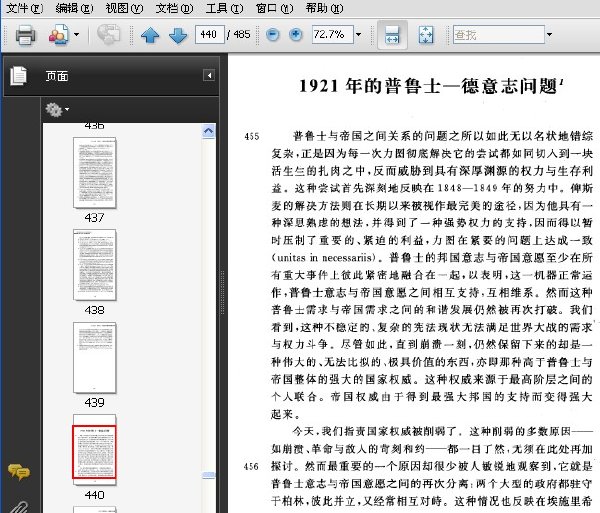Select the page 437 thumbnail
Screen dimensions: 600x513
coord(95,173)
